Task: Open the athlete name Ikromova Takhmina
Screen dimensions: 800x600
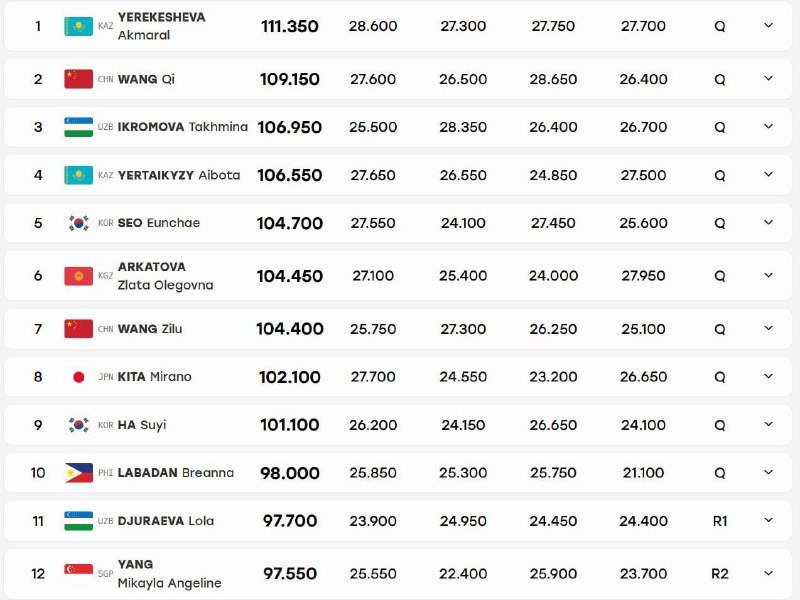Action: point(183,127)
